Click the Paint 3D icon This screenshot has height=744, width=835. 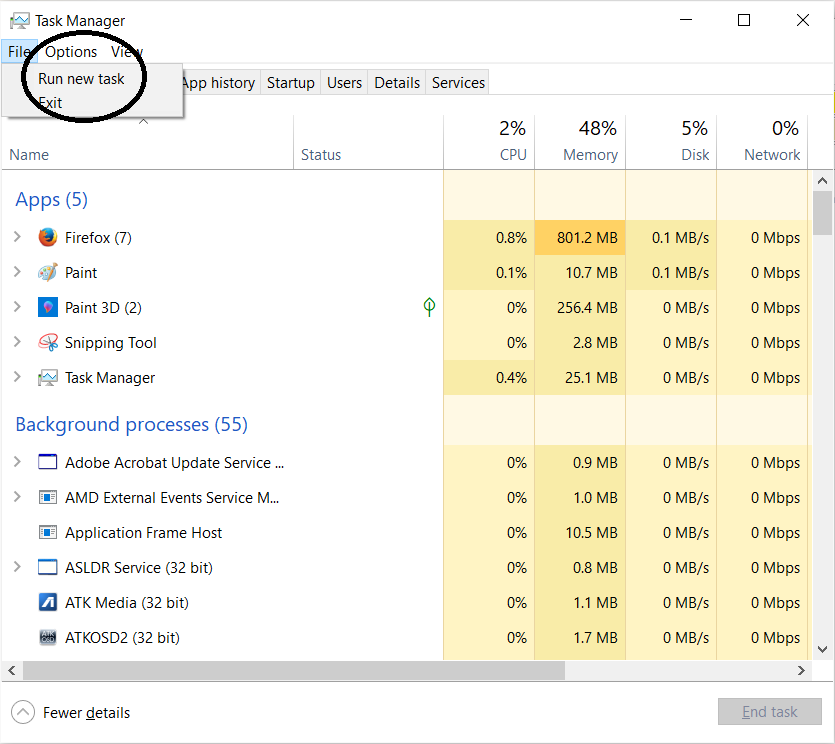(x=48, y=308)
